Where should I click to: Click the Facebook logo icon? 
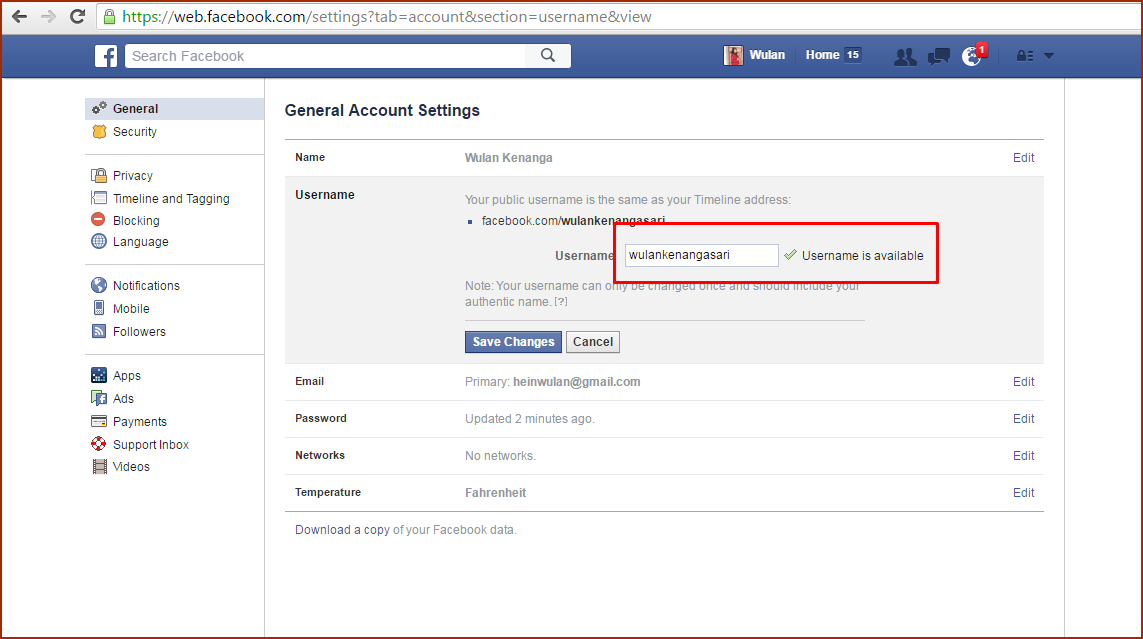106,56
